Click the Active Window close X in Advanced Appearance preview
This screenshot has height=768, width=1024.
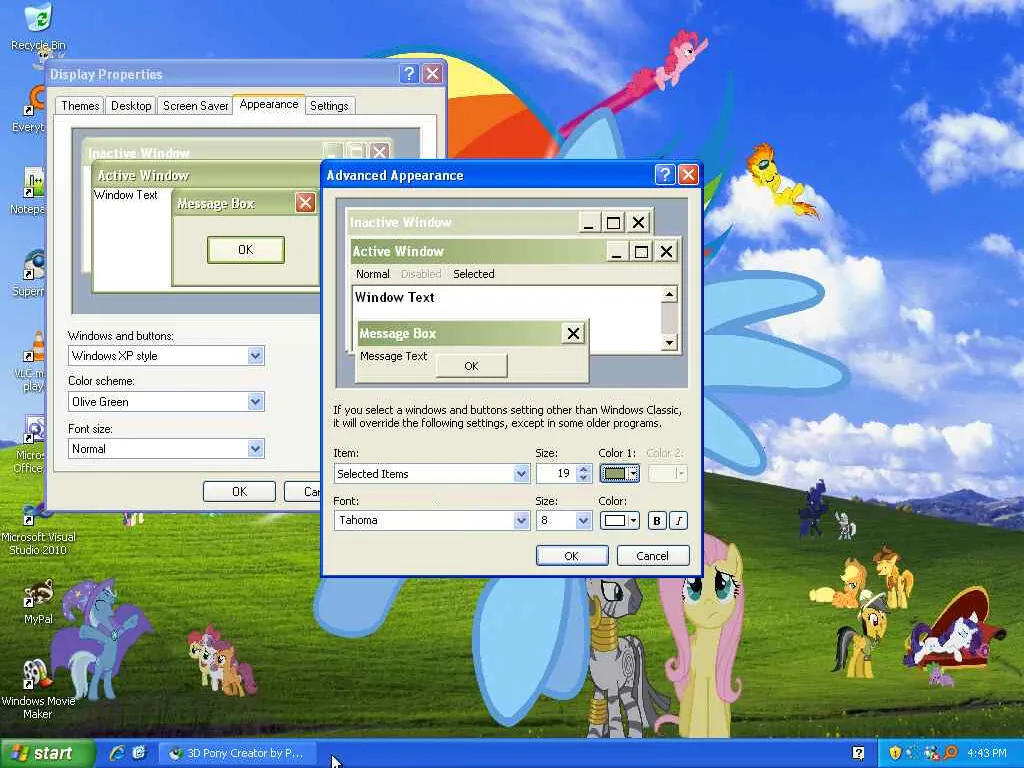[666, 251]
